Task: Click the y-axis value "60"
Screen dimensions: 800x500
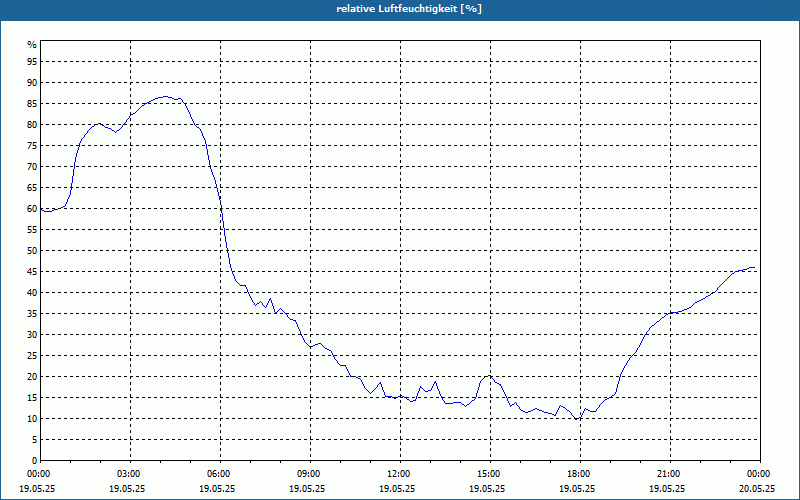Action: point(32,209)
